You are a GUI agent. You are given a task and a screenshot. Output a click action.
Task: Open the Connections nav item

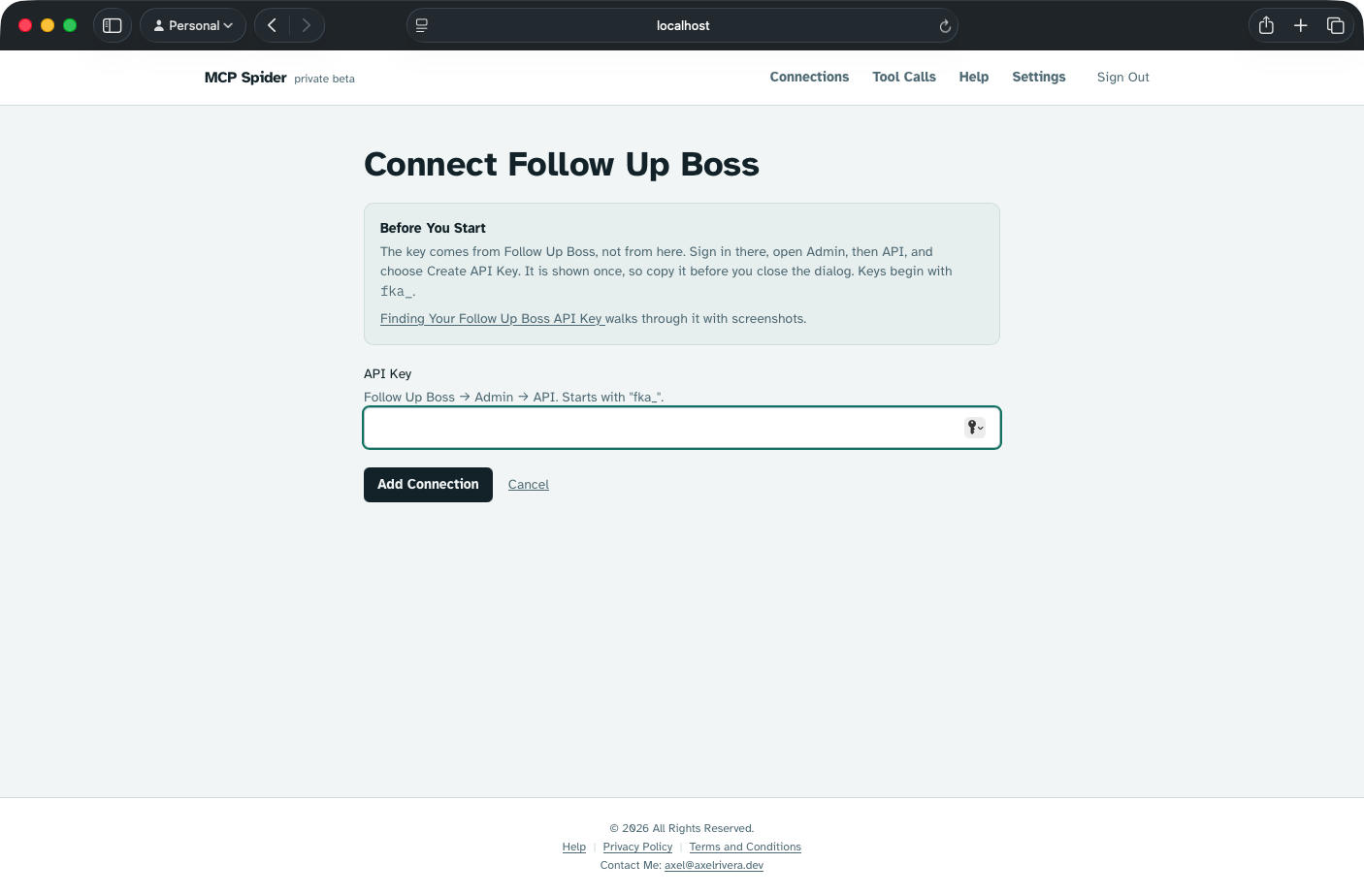pos(809,77)
